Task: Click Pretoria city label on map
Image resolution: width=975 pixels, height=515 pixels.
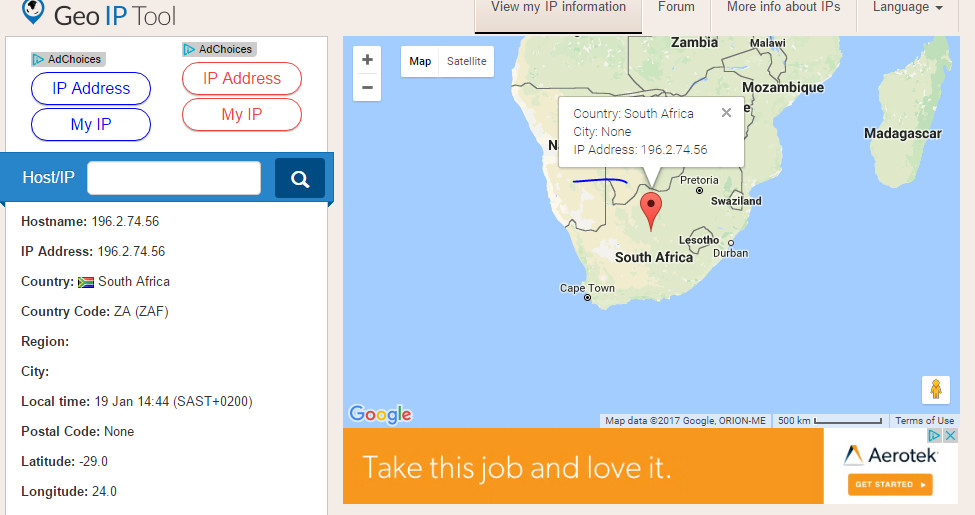Action: tap(699, 180)
